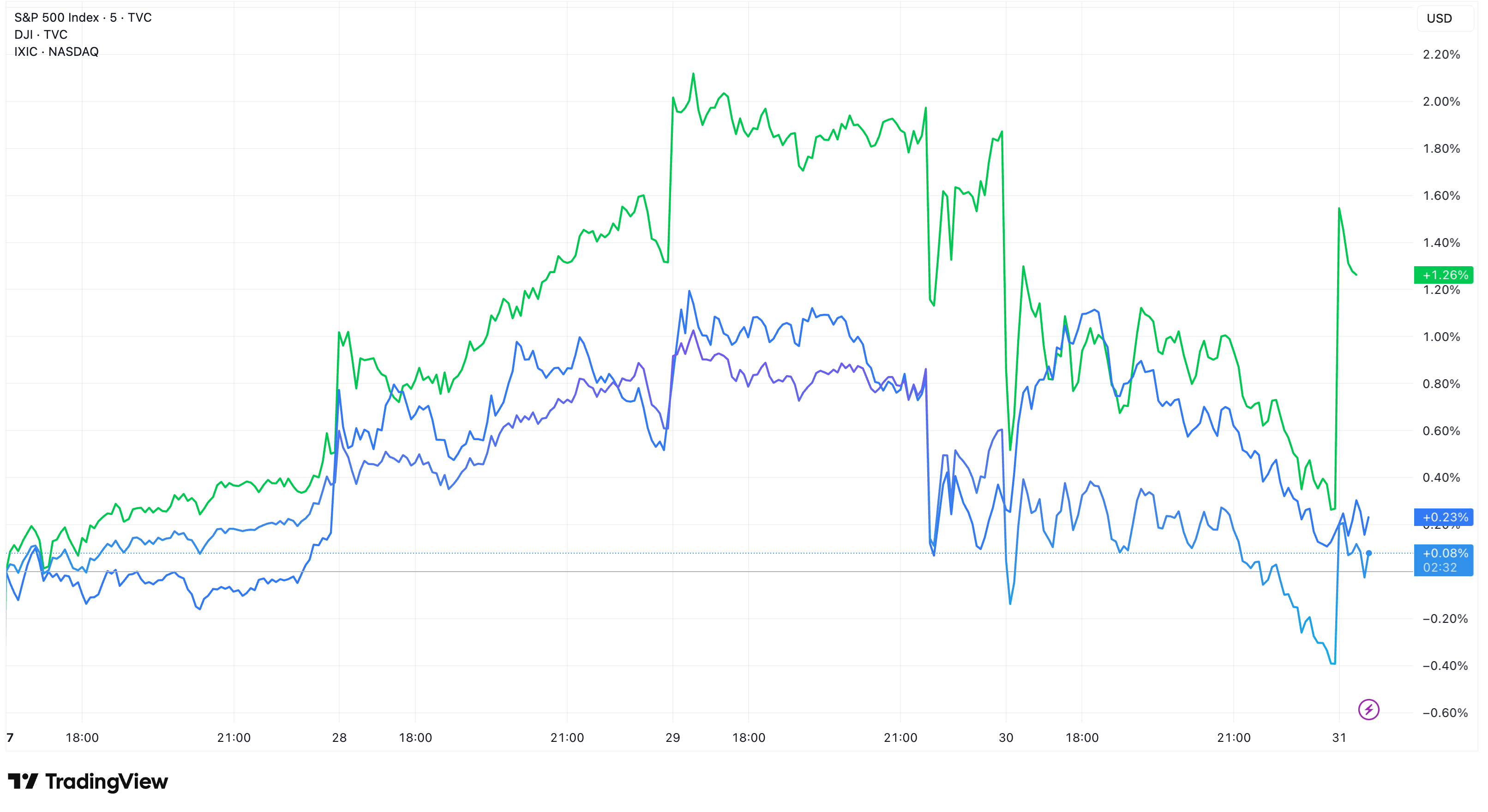This screenshot has width=1488, height=812.
Task: Click the 2.20% price scale label
Action: coord(1440,54)
